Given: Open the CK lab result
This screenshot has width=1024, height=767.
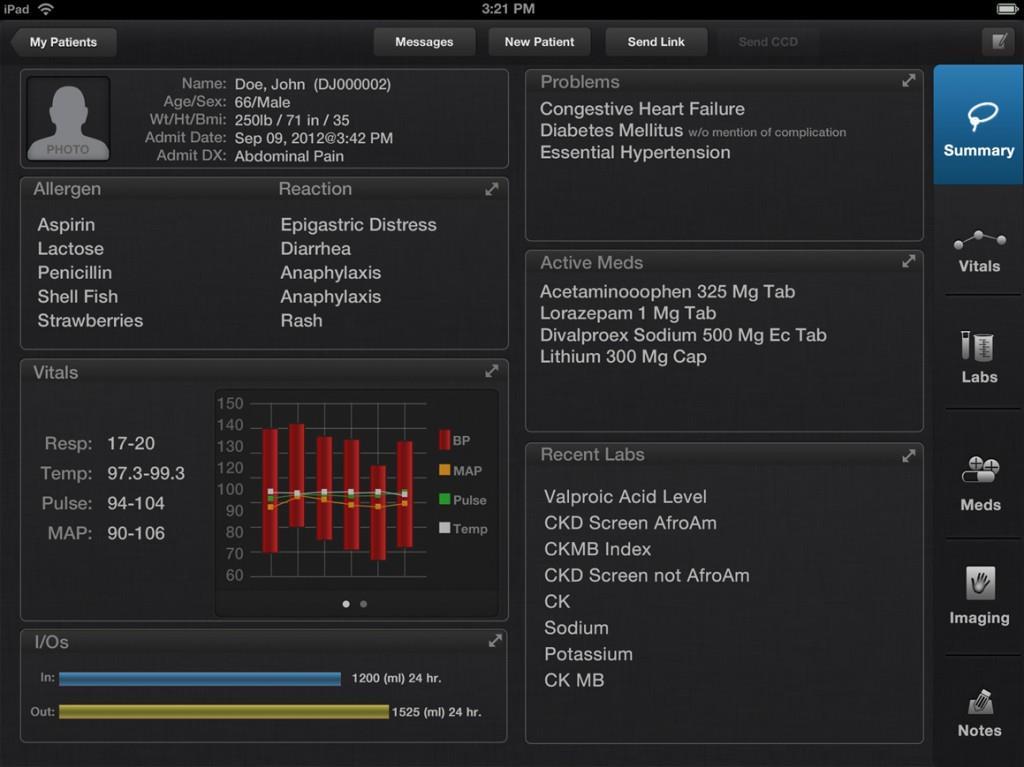Looking at the screenshot, I should point(557,601).
